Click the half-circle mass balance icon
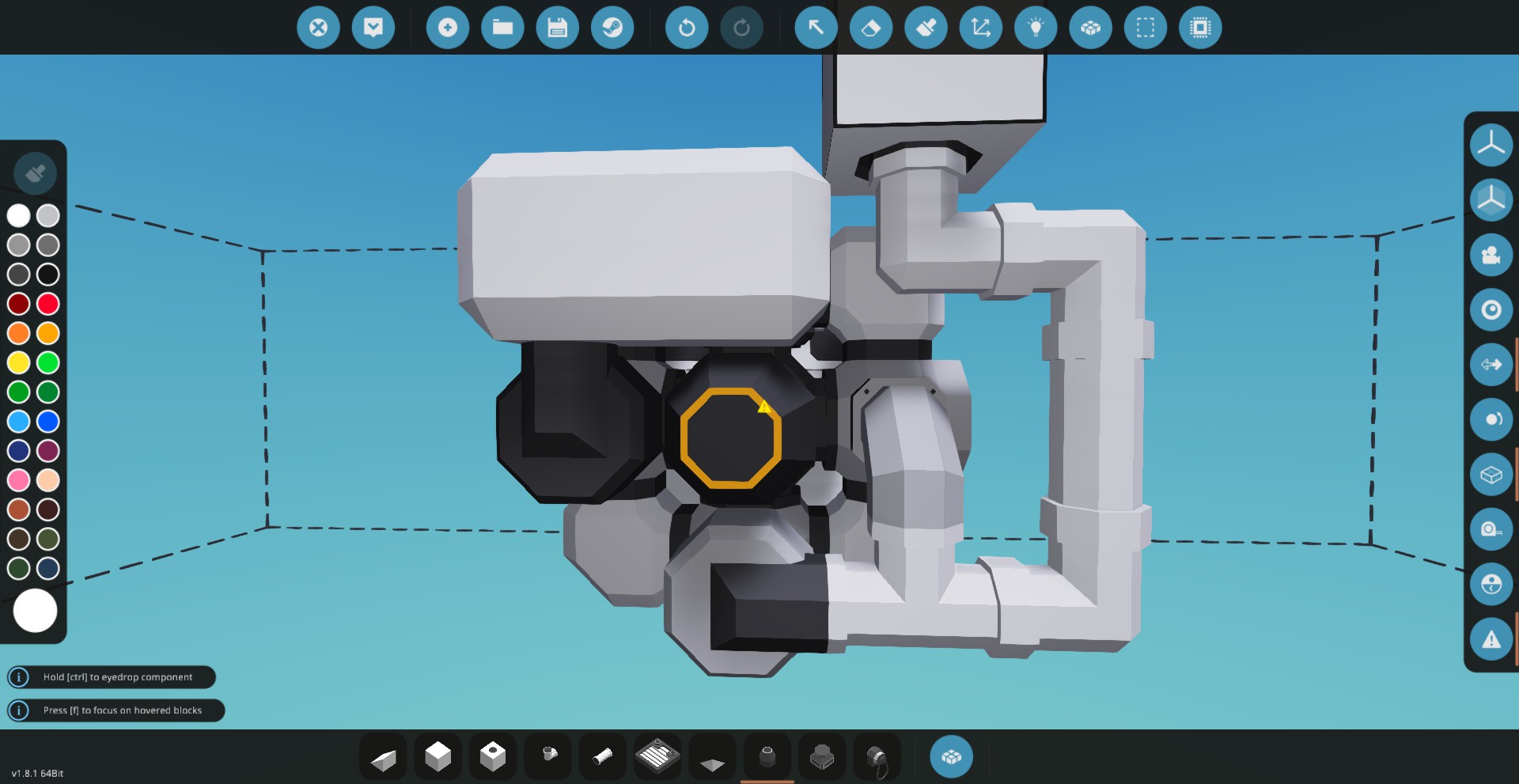The width and height of the screenshot is (1519, 784). [1491, 585]
